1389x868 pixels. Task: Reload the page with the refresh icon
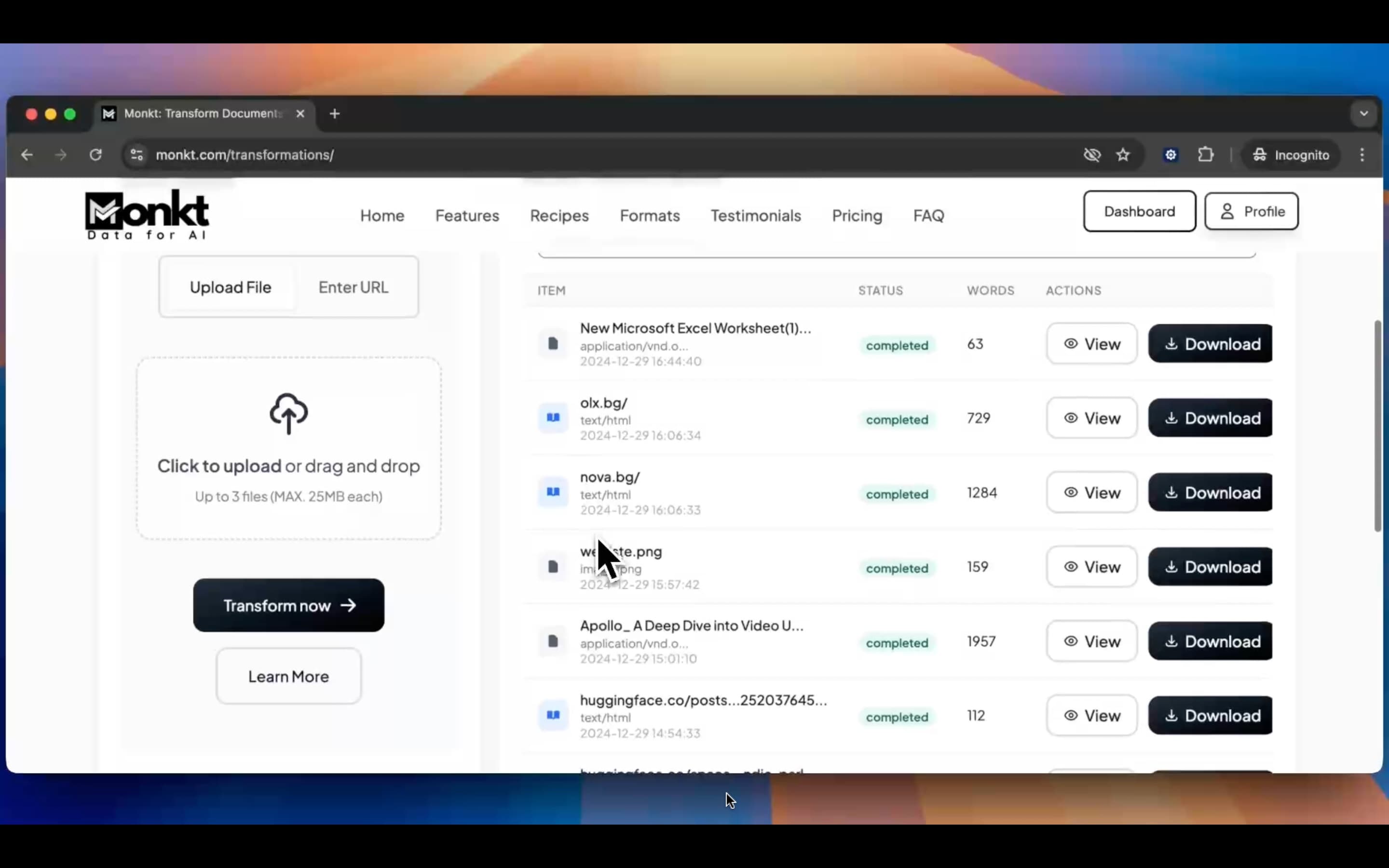(x=96, y=155)
